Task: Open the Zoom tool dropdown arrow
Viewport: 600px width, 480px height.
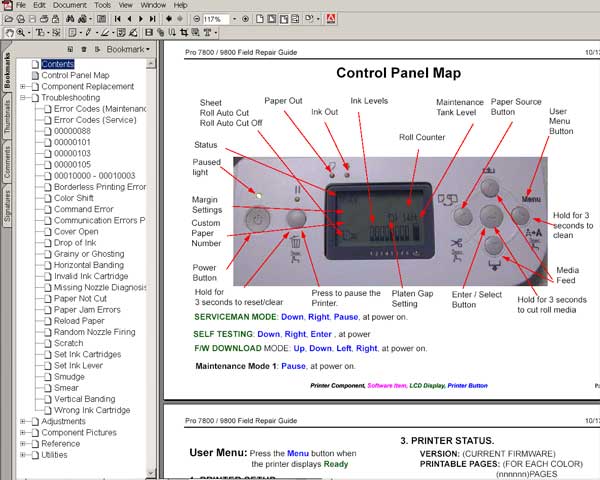Action: point(29,33)
